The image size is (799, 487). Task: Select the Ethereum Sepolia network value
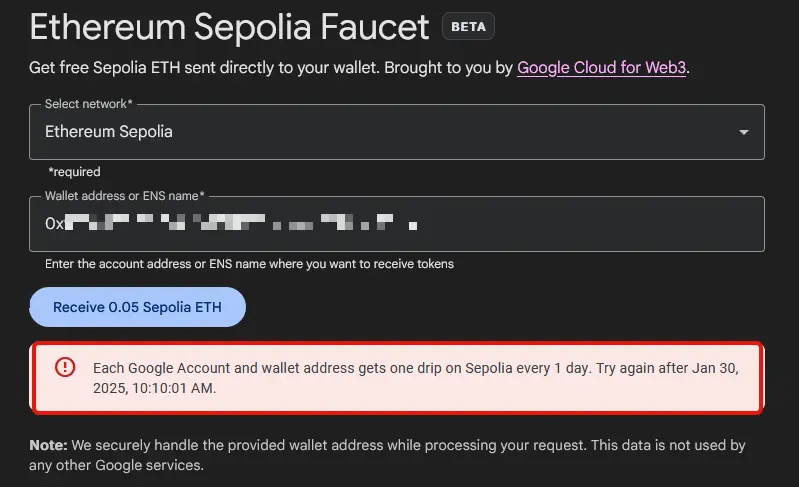(109, 132)
